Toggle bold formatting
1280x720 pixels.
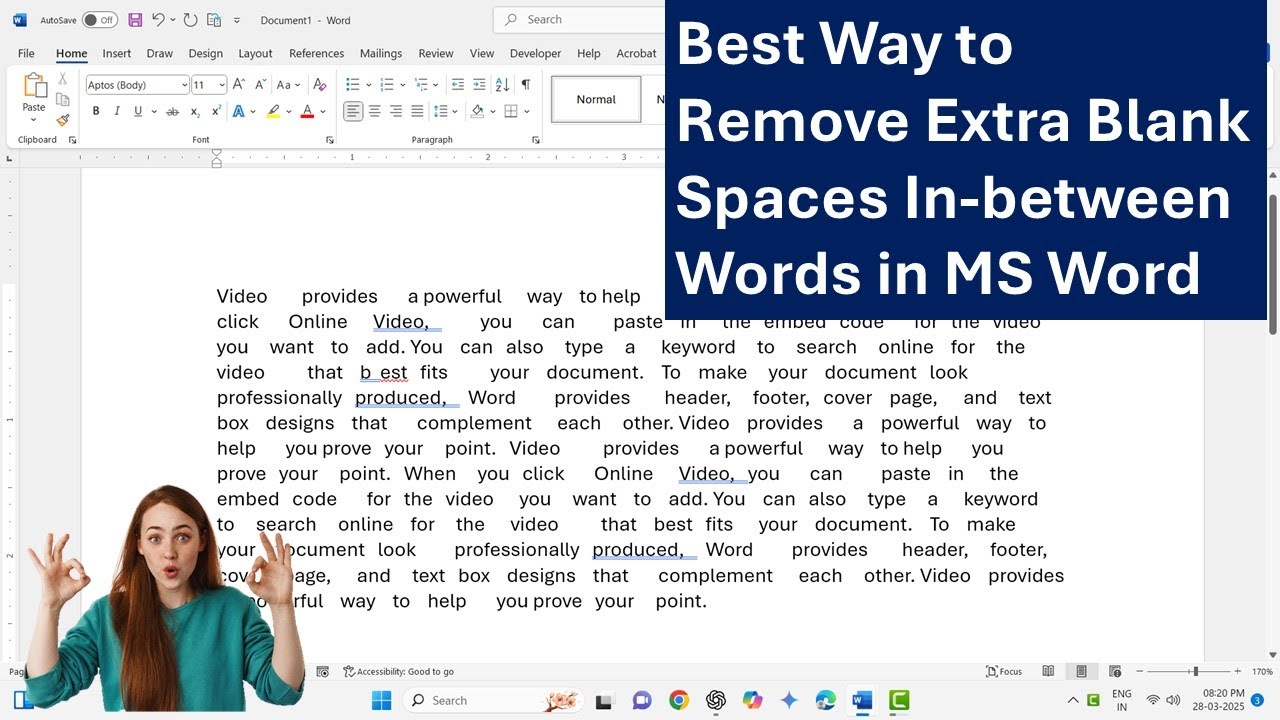click(x=96, y=112)
